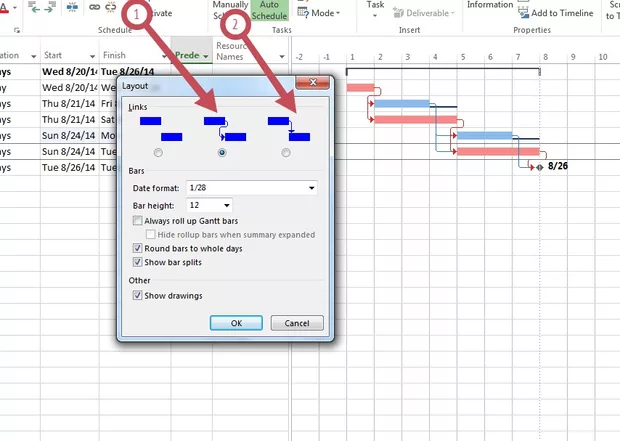Expand the Mode dropdown in ribbon

tap(338, 13)
